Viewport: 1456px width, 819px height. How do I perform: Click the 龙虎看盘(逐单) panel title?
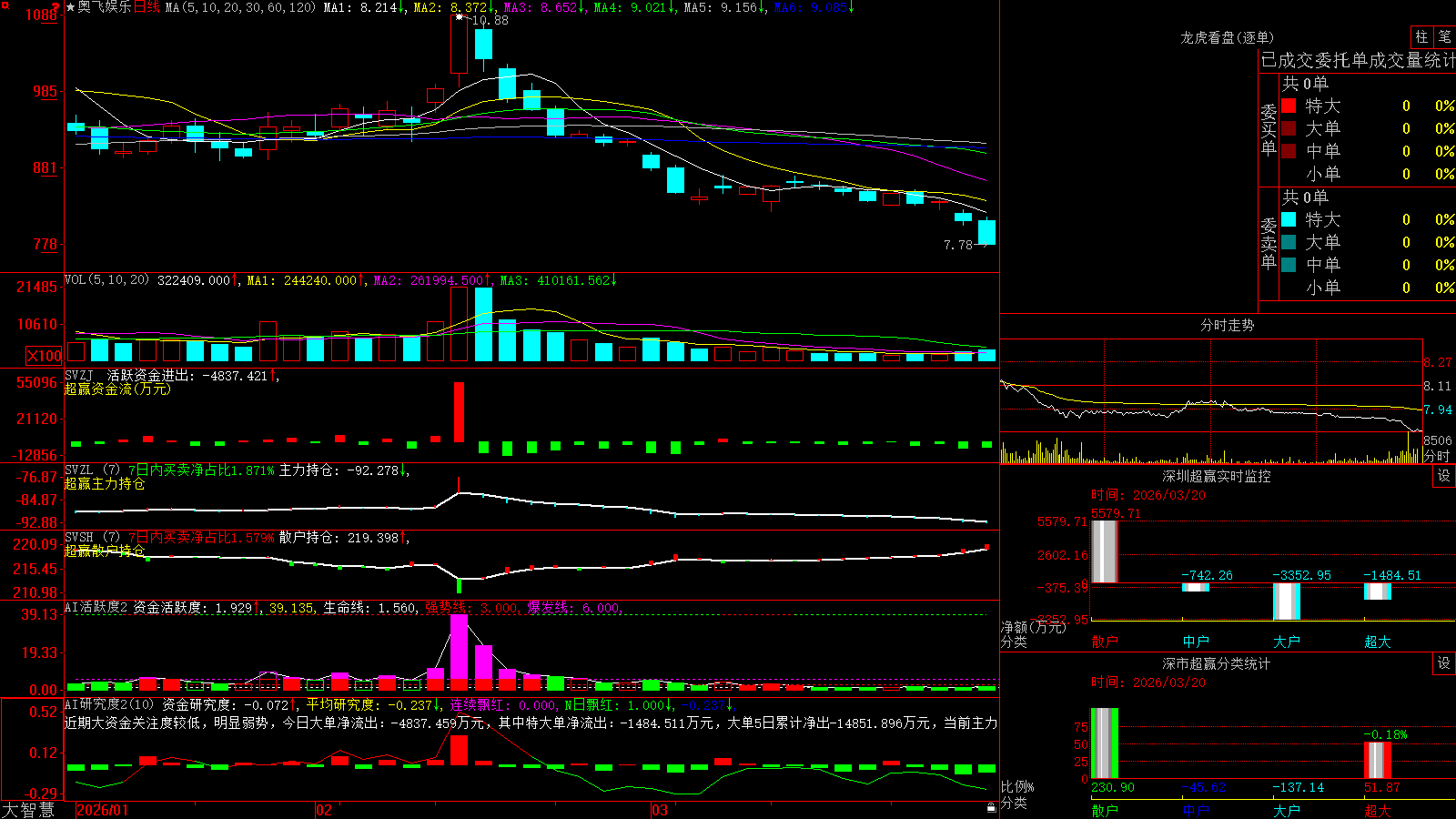pos(1227,37)
